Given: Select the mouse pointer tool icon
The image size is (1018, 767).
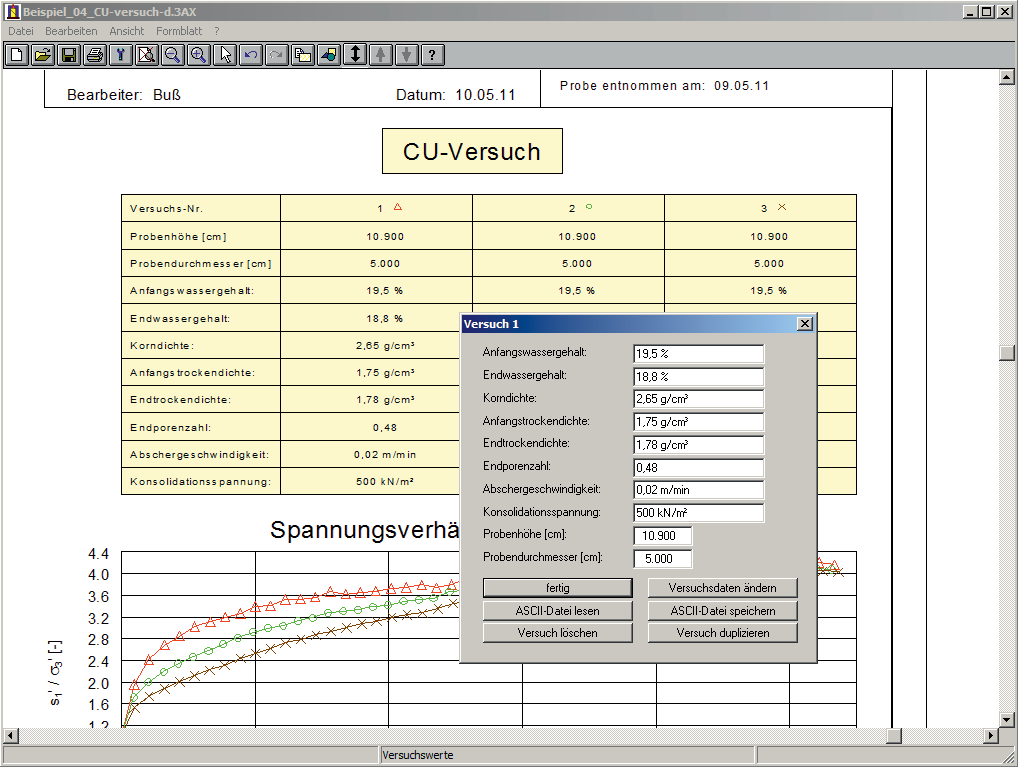Looking at the screenshot, I should coord(225,55).
